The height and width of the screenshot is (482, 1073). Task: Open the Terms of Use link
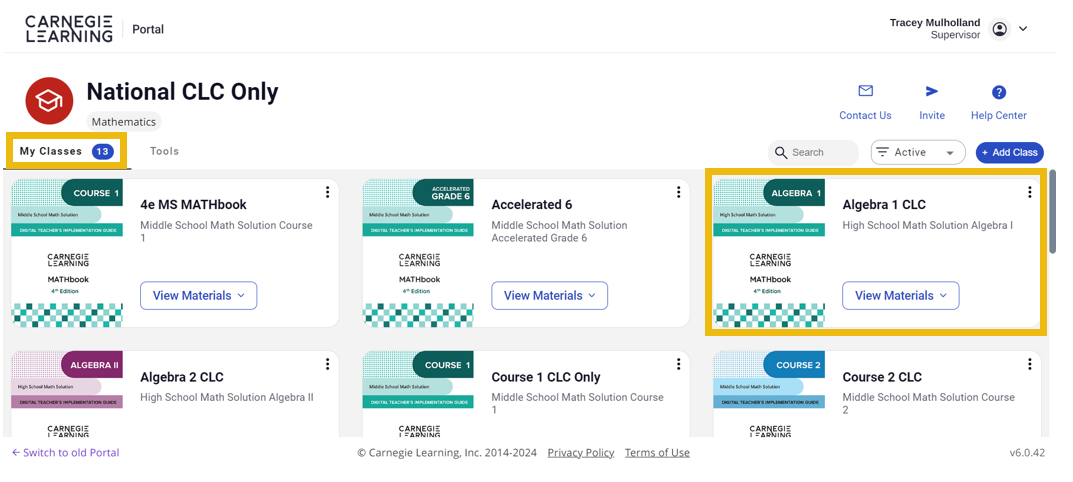(657, 453)
